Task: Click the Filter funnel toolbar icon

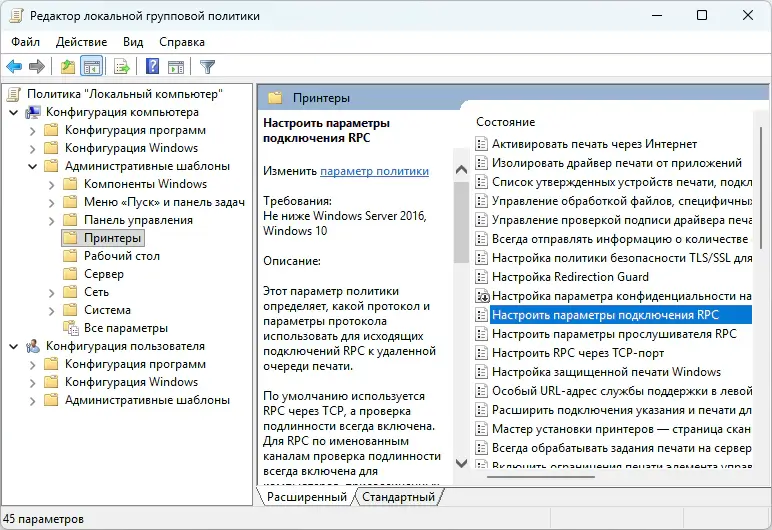Action: [x=207, y=66]
